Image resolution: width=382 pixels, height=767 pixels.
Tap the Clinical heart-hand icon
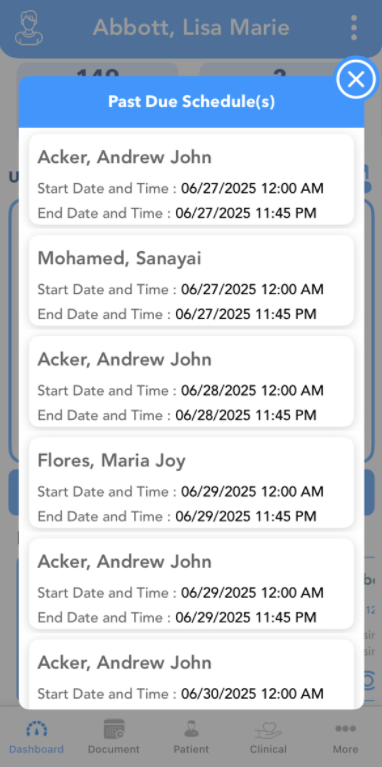click(x=269, y=730)
